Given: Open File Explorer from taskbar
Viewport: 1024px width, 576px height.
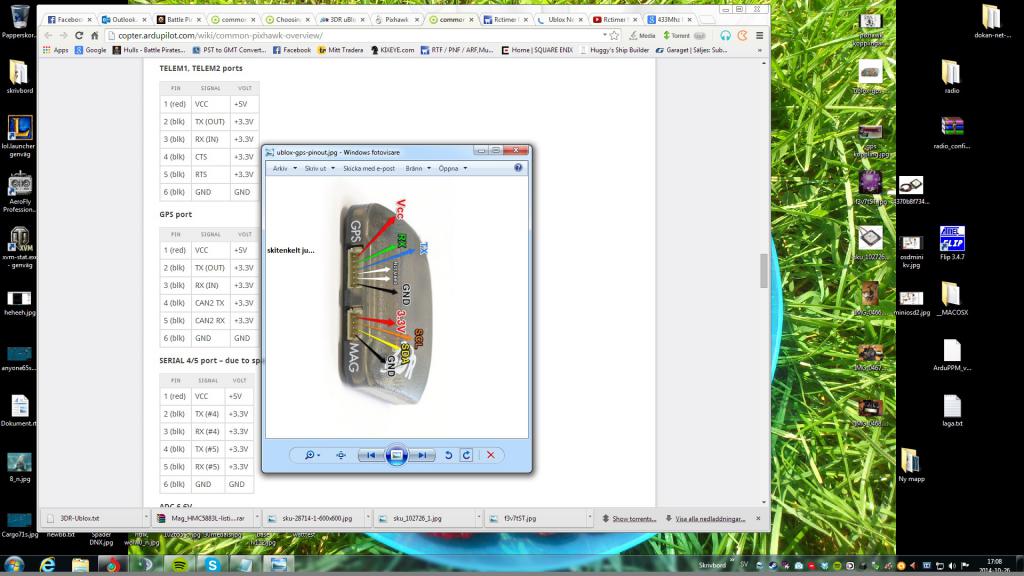Looking at the screenshot, I should pos(80,564).
